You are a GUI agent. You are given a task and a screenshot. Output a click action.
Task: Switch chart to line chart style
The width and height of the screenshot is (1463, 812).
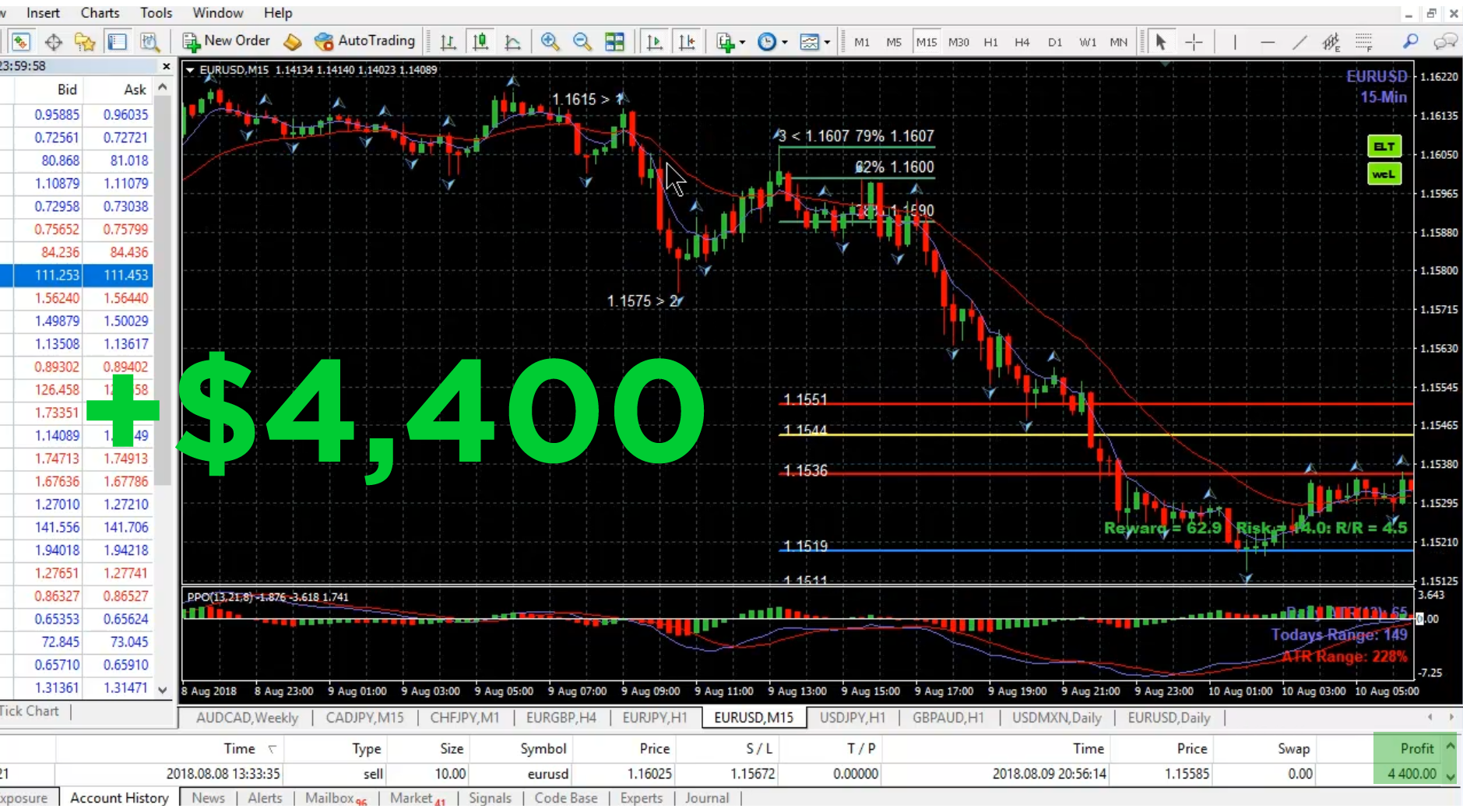(x=512, y=41)
